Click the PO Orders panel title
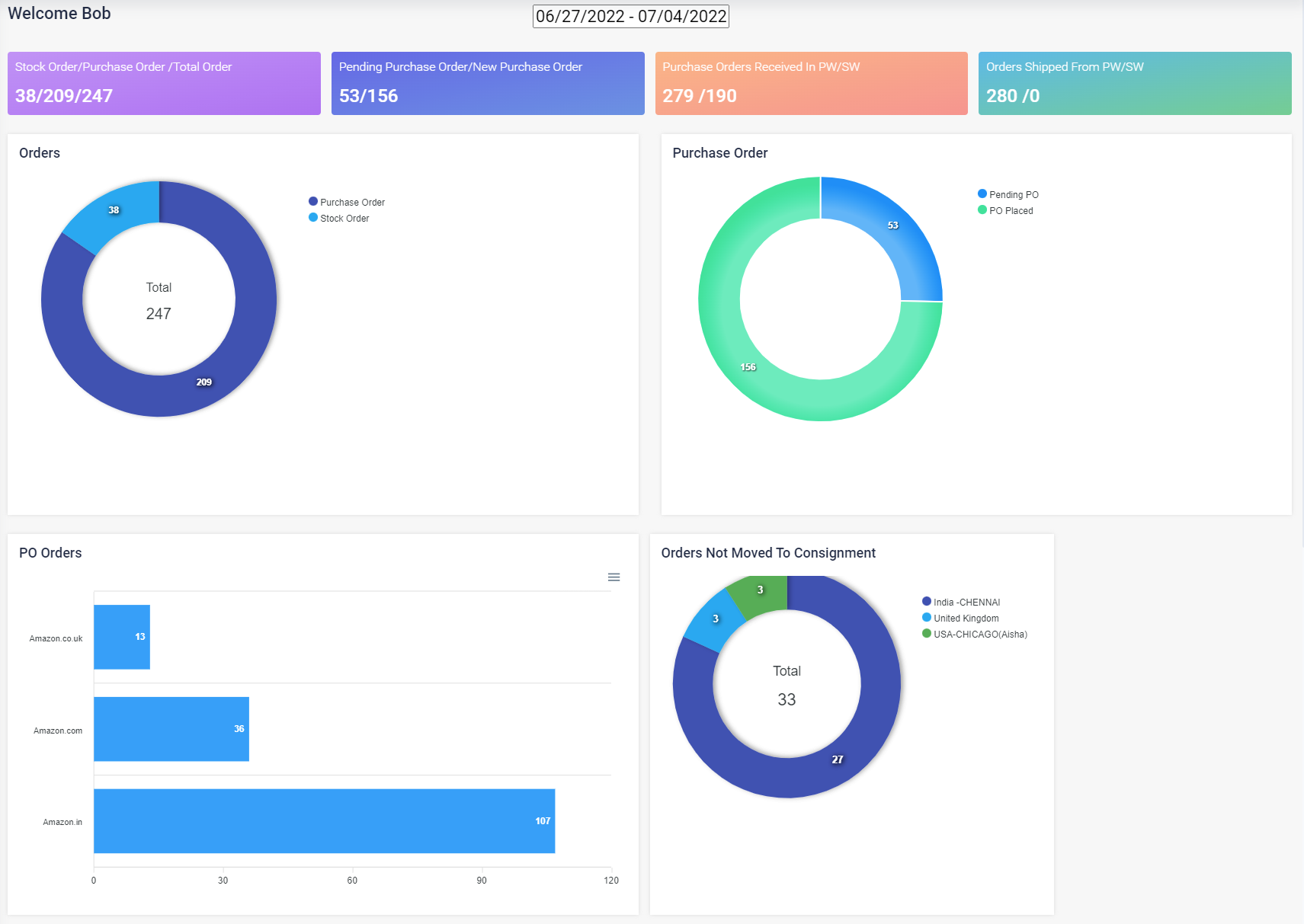The width and height of the screenshot is (1304, 924). point(50,553)
